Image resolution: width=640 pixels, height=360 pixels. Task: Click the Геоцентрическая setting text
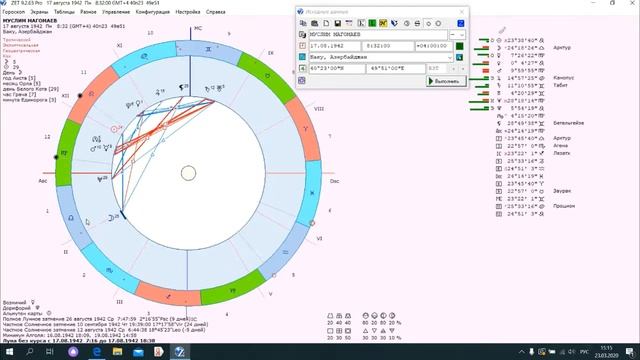click(21, 51)
